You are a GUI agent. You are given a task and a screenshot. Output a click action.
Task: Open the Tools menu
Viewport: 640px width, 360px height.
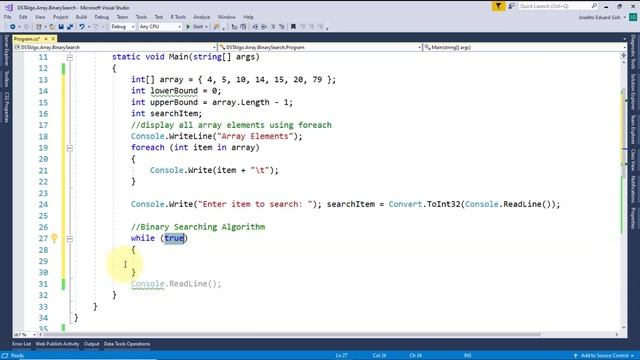pos(141,17)
